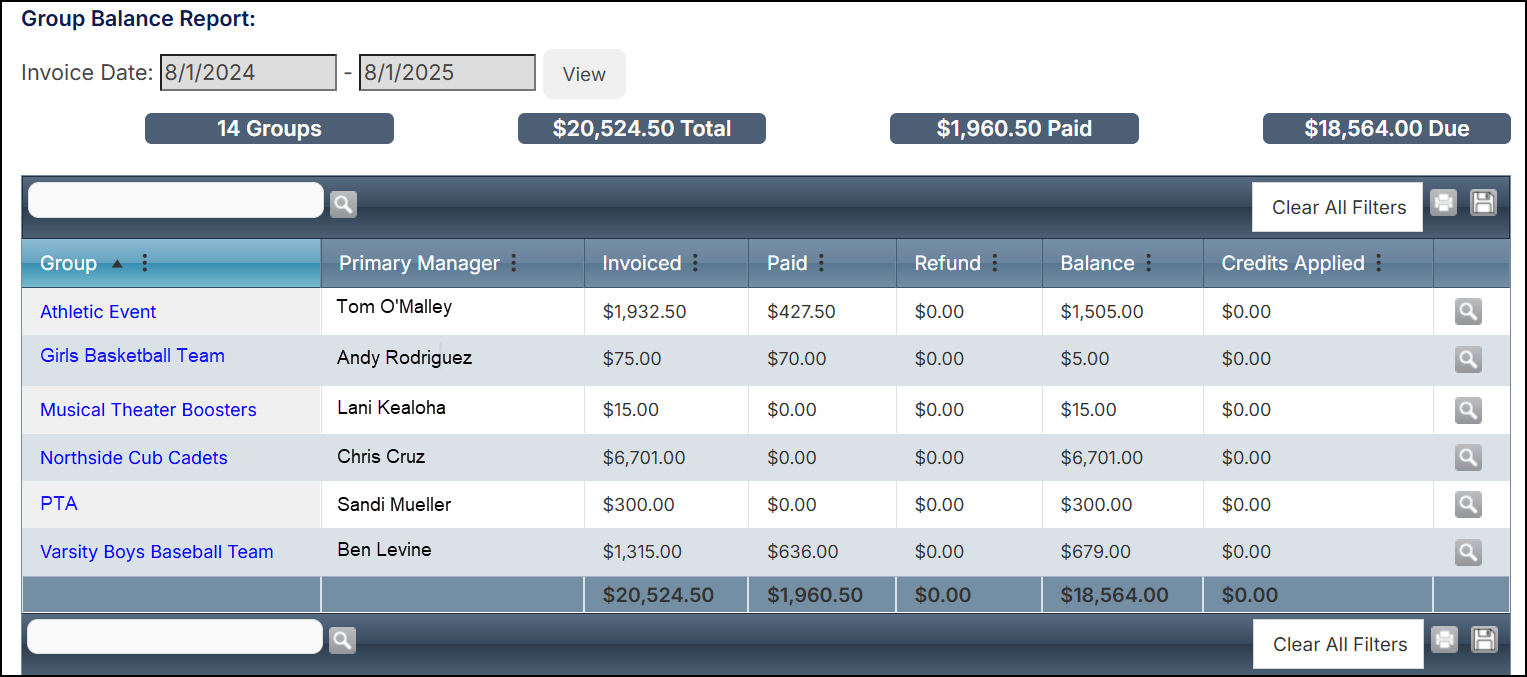Screen dimensions: 1527x677
Task: Click invoiced amount $1,932.50
Action: 644,312
